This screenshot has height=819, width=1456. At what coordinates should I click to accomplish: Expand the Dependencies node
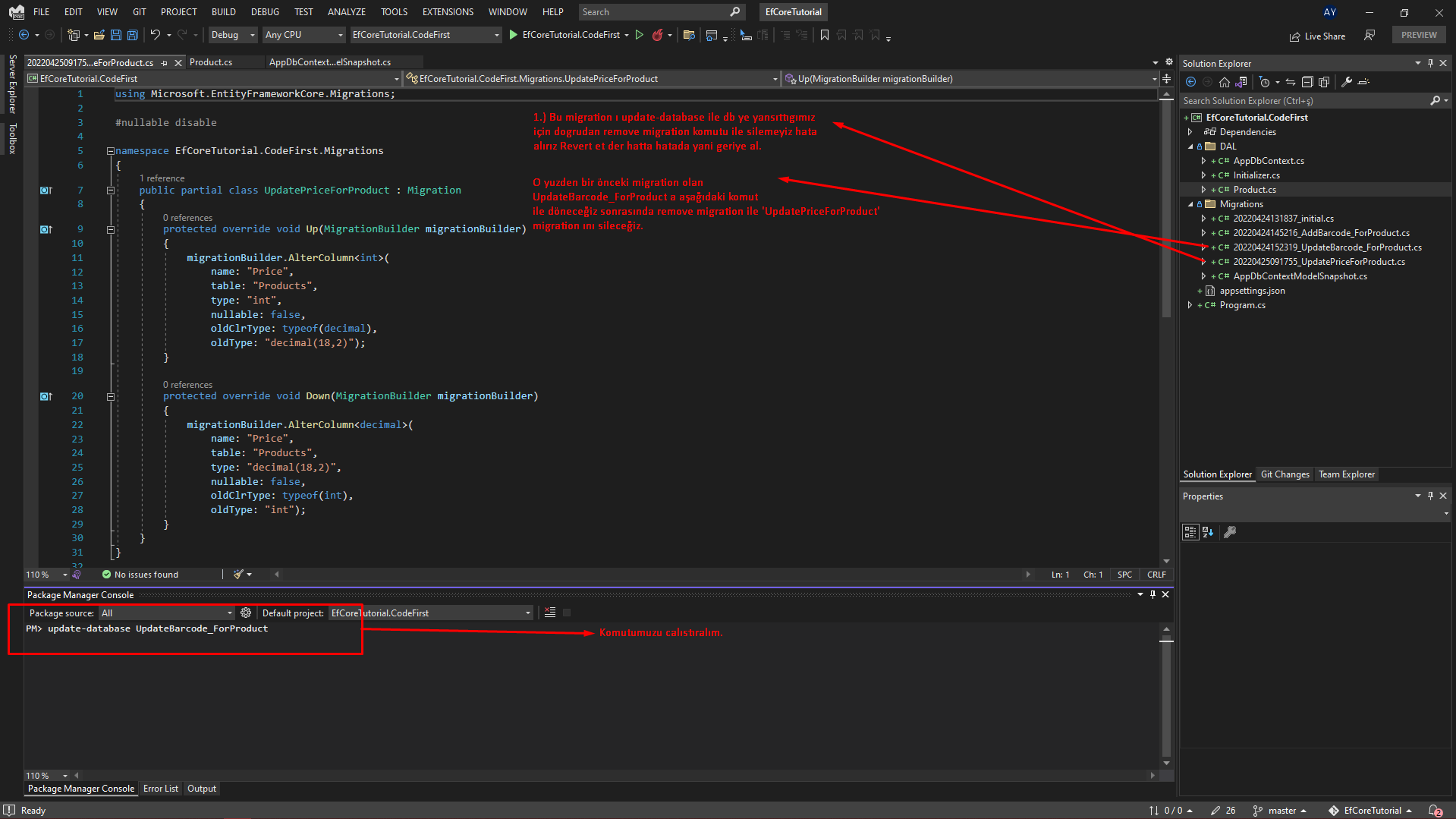click(1191, 131)
